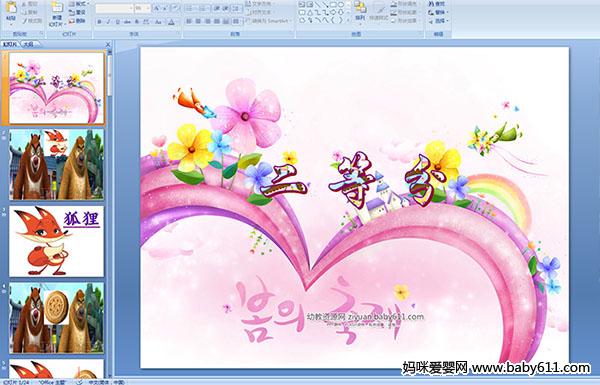Click the Paste clipboard icon

11,10
